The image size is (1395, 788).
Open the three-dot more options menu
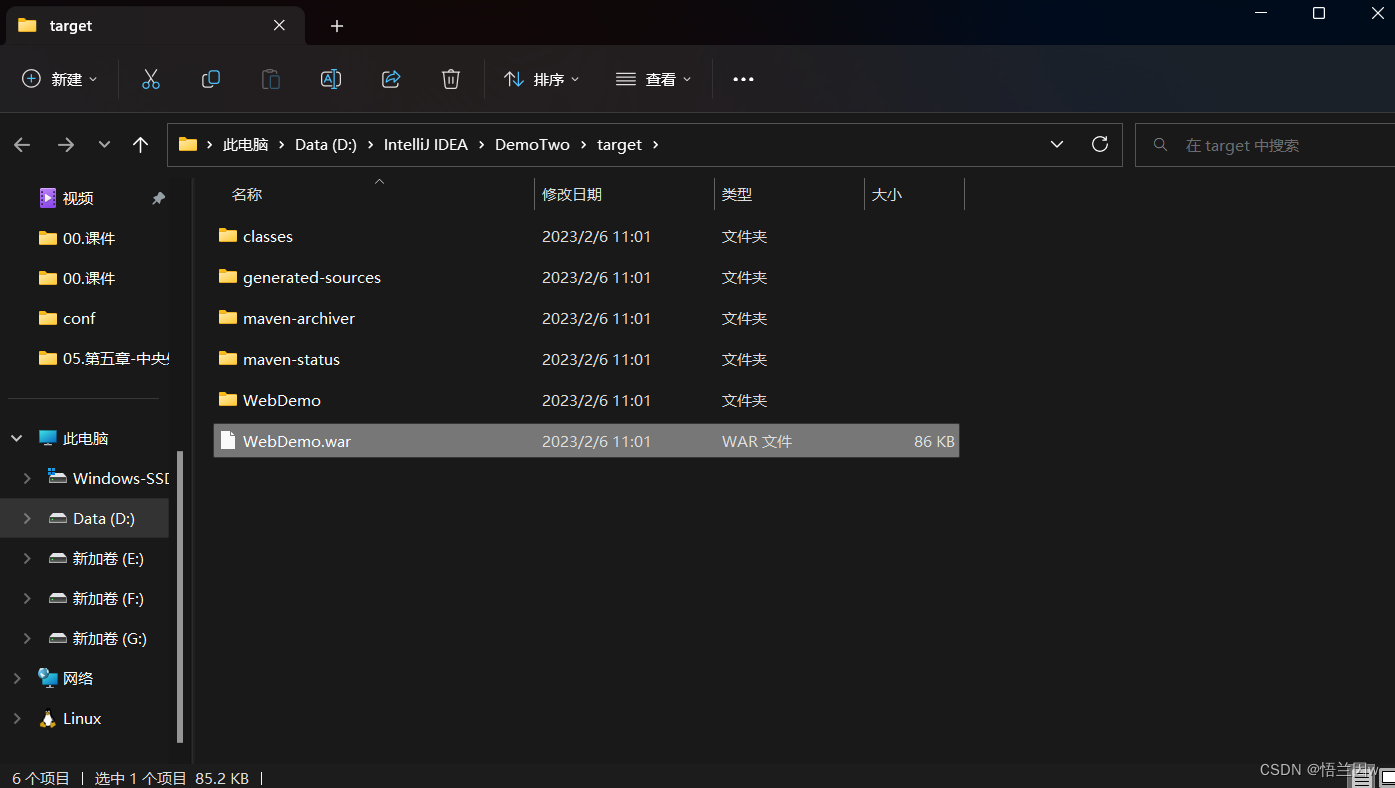743,79
